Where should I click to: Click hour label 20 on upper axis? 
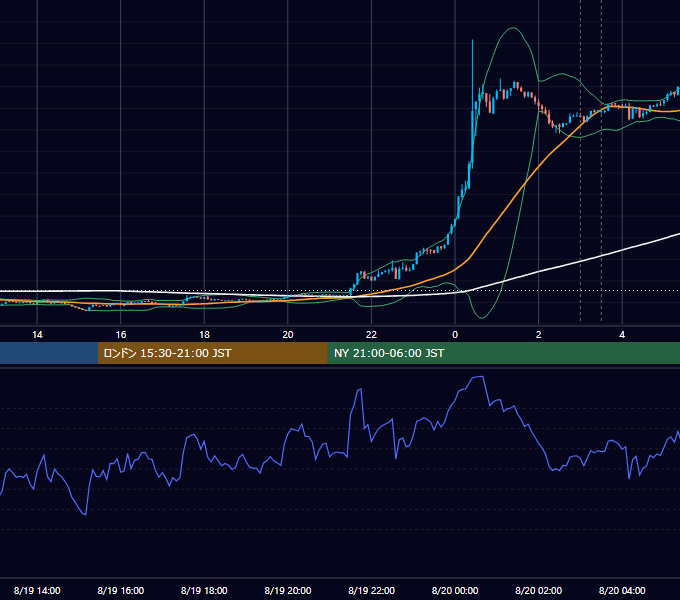[288, 335]
